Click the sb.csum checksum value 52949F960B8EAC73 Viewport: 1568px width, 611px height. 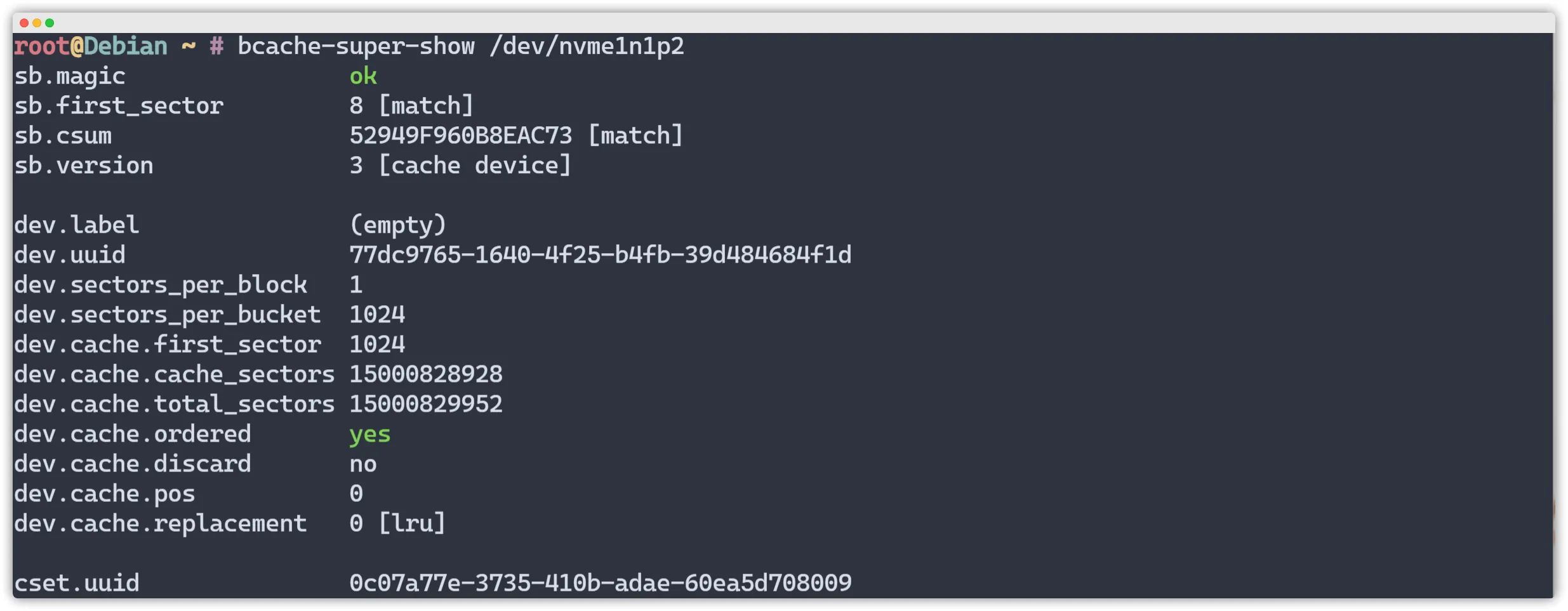[x=461, y=136]
